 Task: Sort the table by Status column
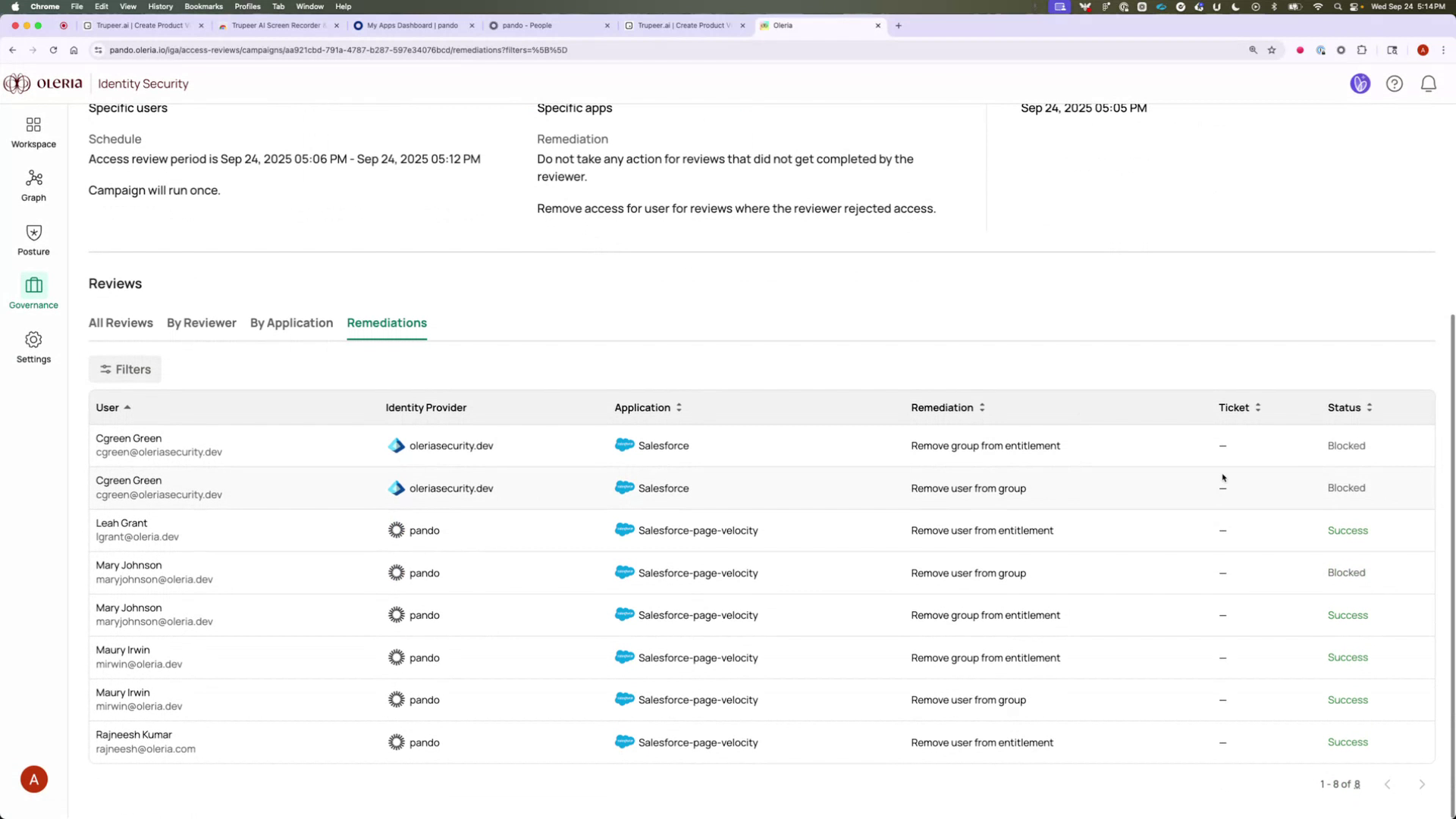(x=1370, y=407)
